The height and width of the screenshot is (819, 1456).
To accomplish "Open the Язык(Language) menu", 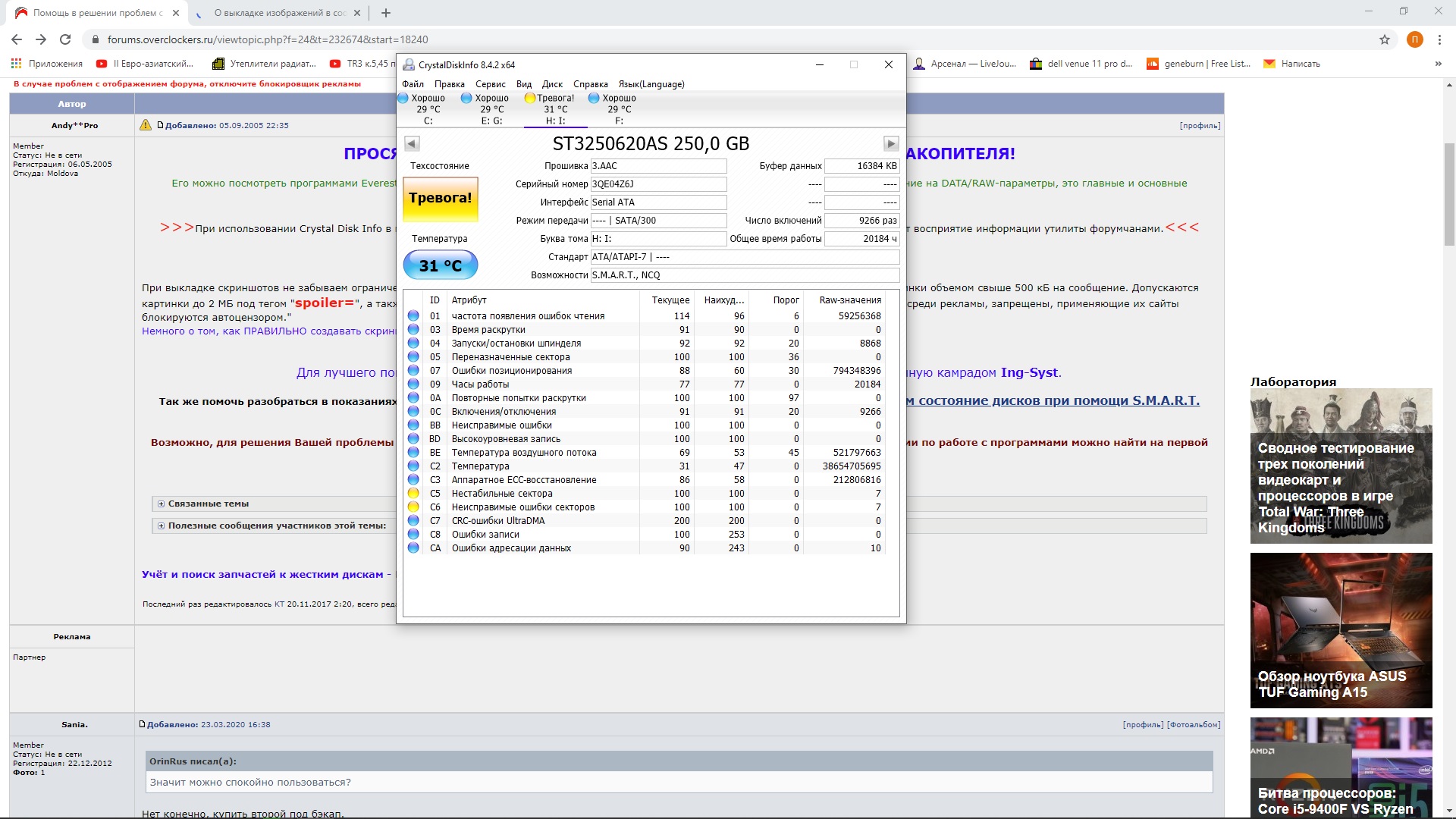I will (x=651, y=84).
